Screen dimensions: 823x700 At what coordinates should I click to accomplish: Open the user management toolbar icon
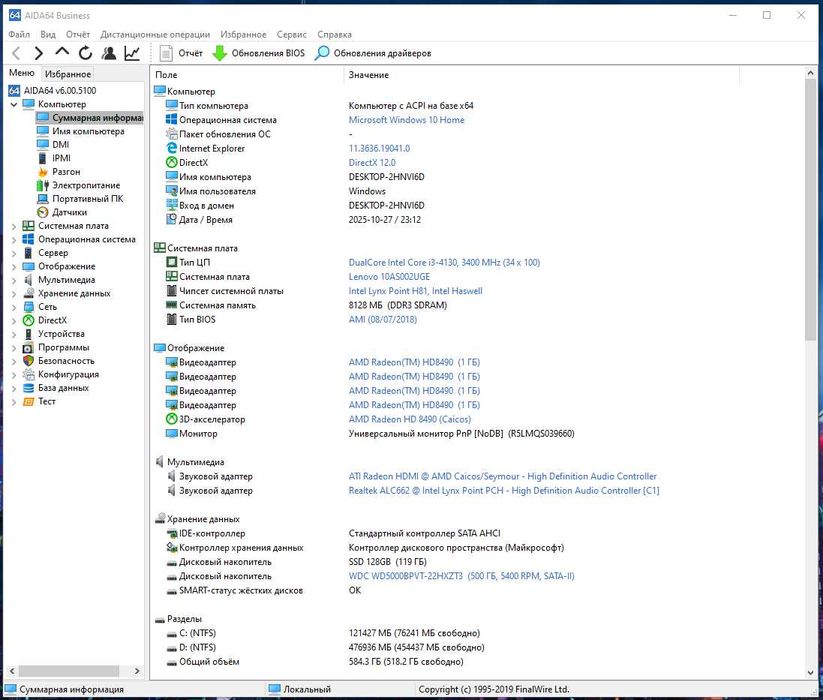point(109,53)
